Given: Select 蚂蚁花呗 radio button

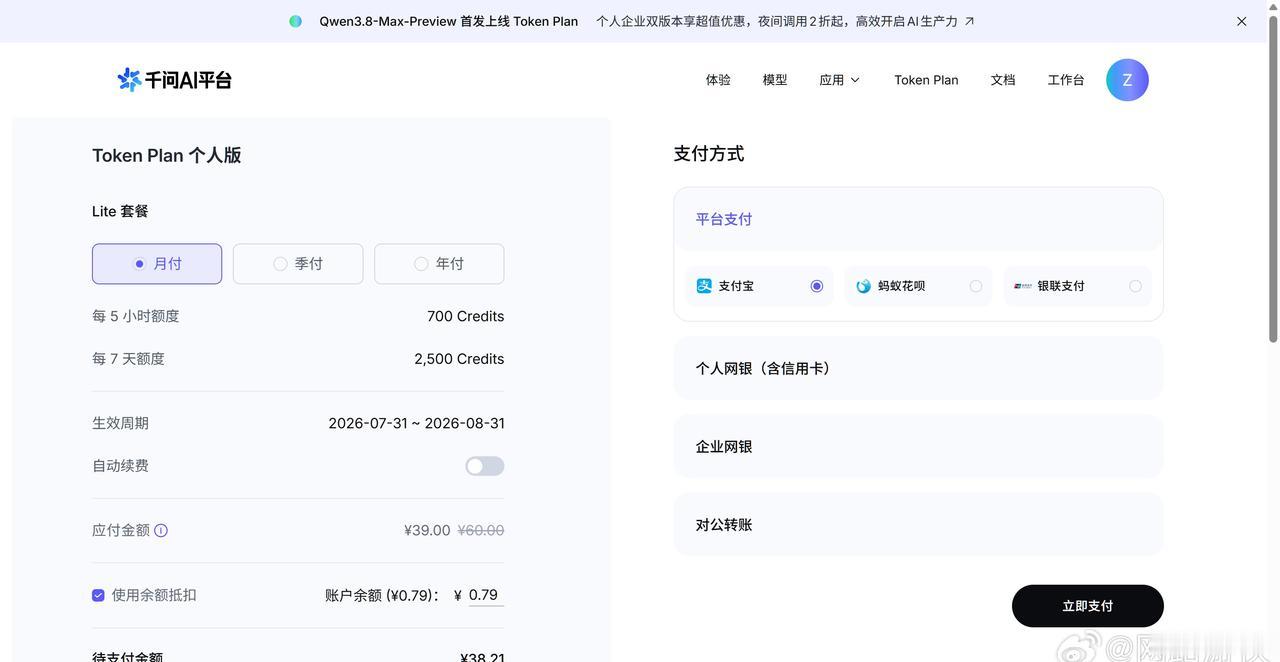Looking at the screenshot, I should click(976, 286).
